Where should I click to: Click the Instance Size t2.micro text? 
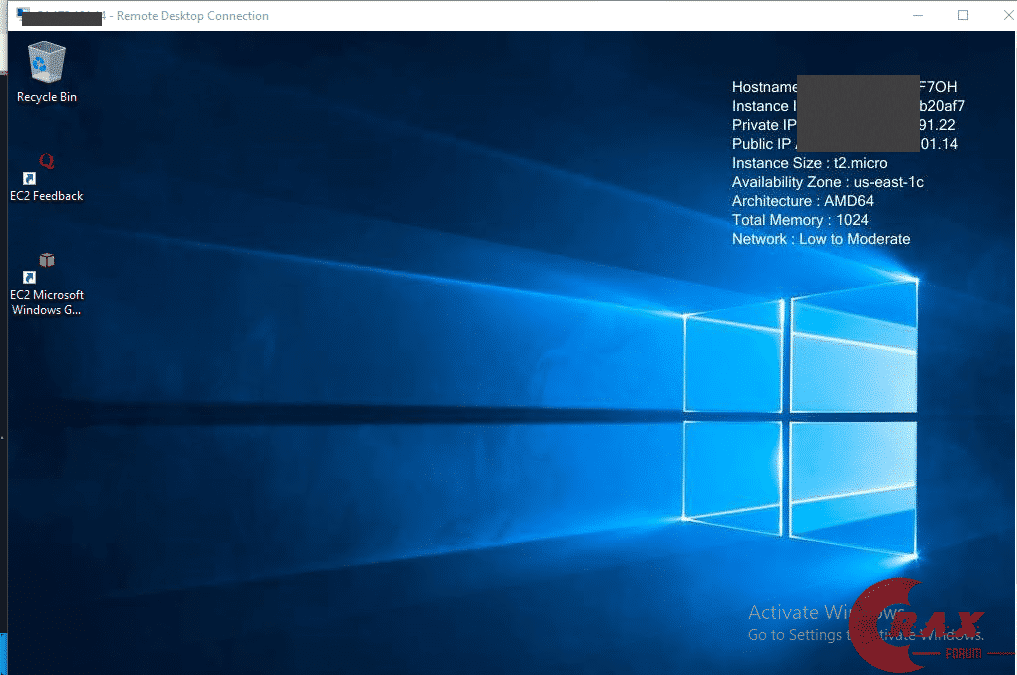point(809,163)
